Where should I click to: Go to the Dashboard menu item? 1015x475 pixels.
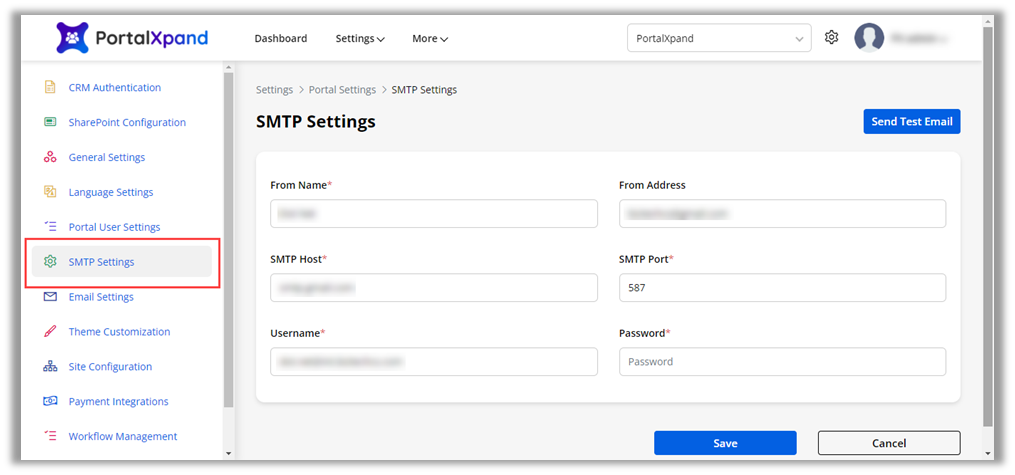(281, 39)
